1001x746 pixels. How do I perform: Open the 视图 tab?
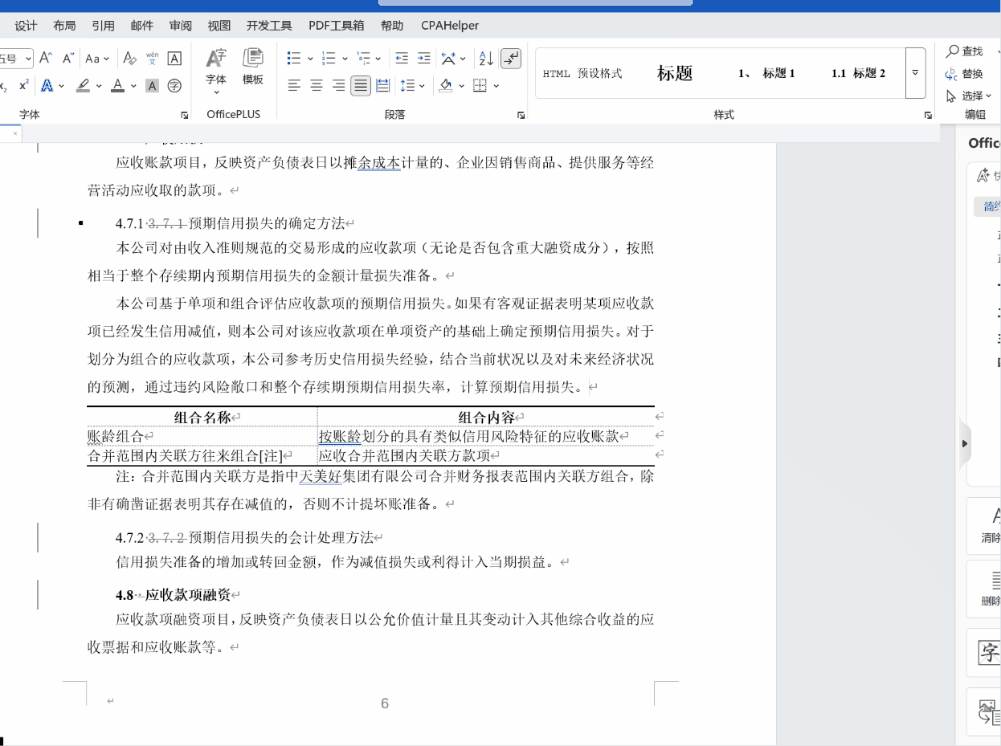pos(219,26)
